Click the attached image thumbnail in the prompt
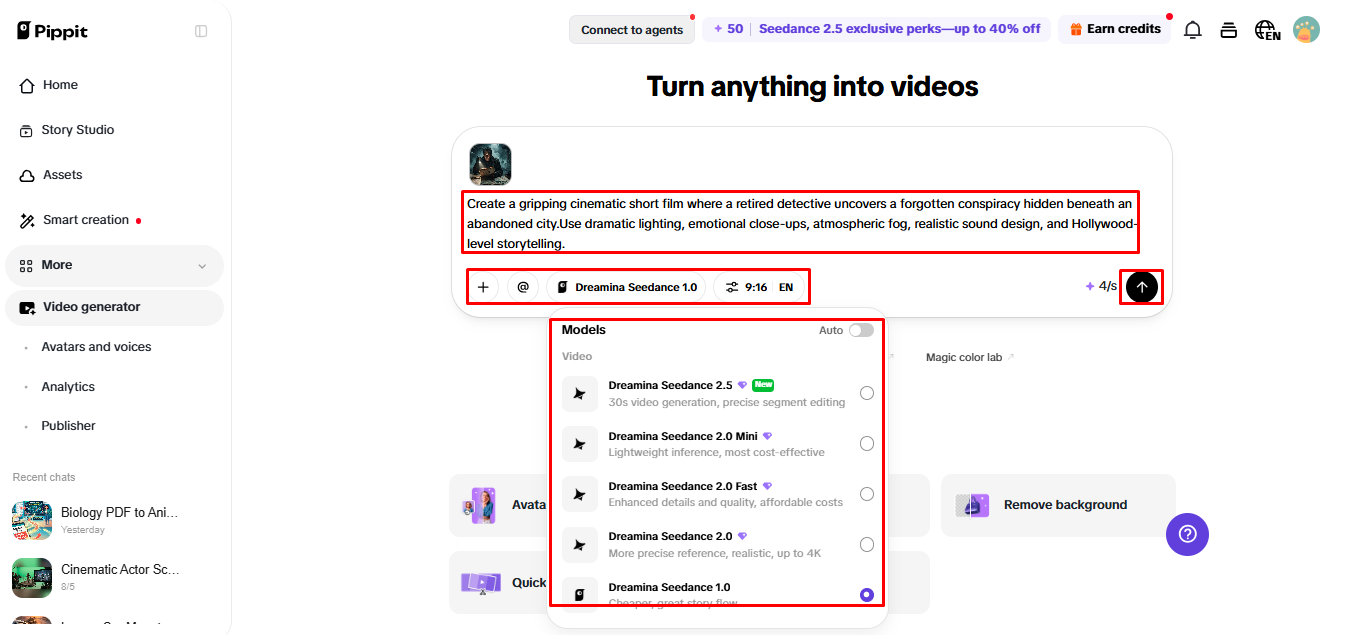Image resolution: width=1363 pixels, height=635 pixels. pos(490,165)
